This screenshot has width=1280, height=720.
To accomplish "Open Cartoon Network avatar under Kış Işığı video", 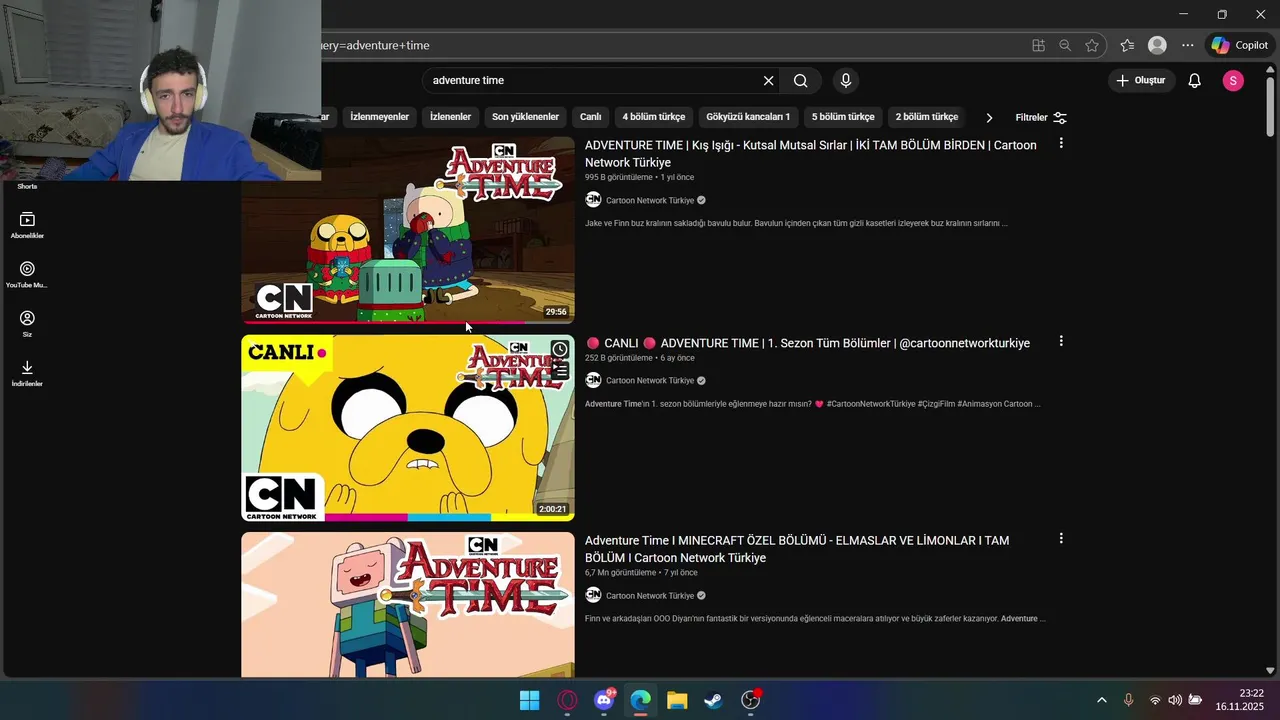I will 593,200.
